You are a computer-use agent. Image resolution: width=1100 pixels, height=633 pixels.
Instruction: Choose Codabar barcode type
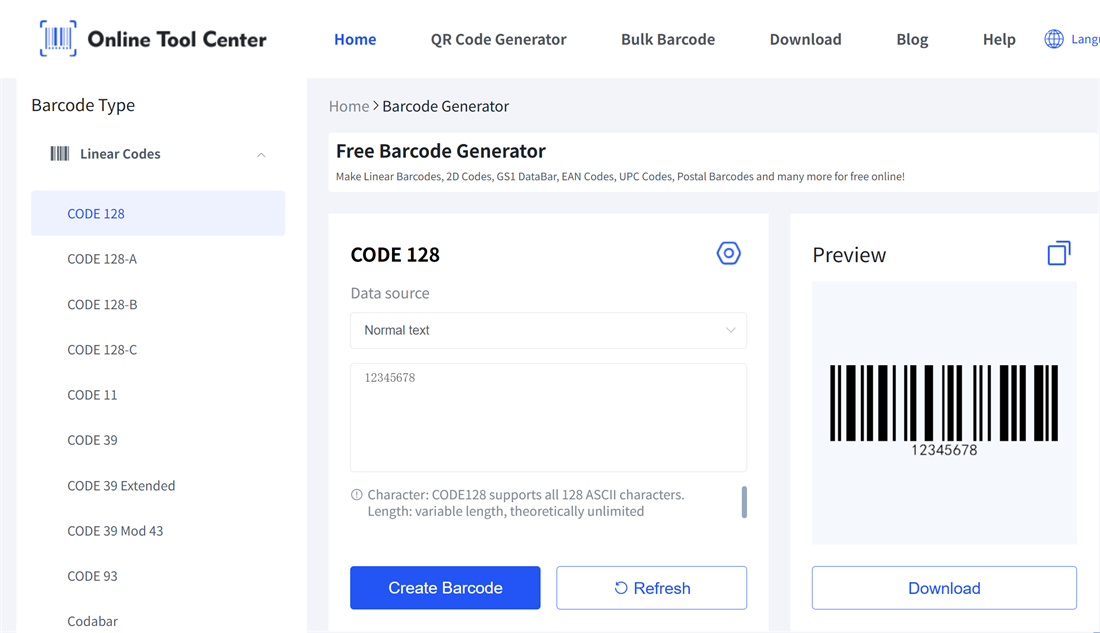point(92,620)
